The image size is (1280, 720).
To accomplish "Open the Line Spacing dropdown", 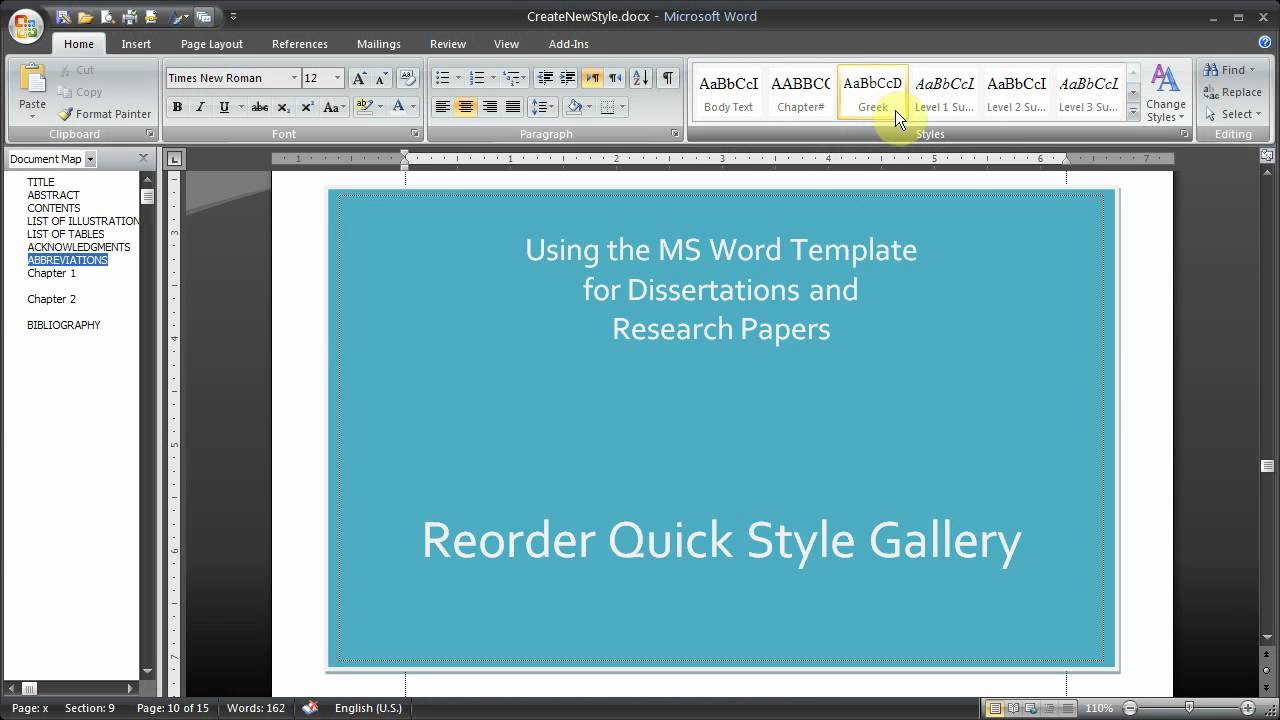I will click(x=541, y=107).
